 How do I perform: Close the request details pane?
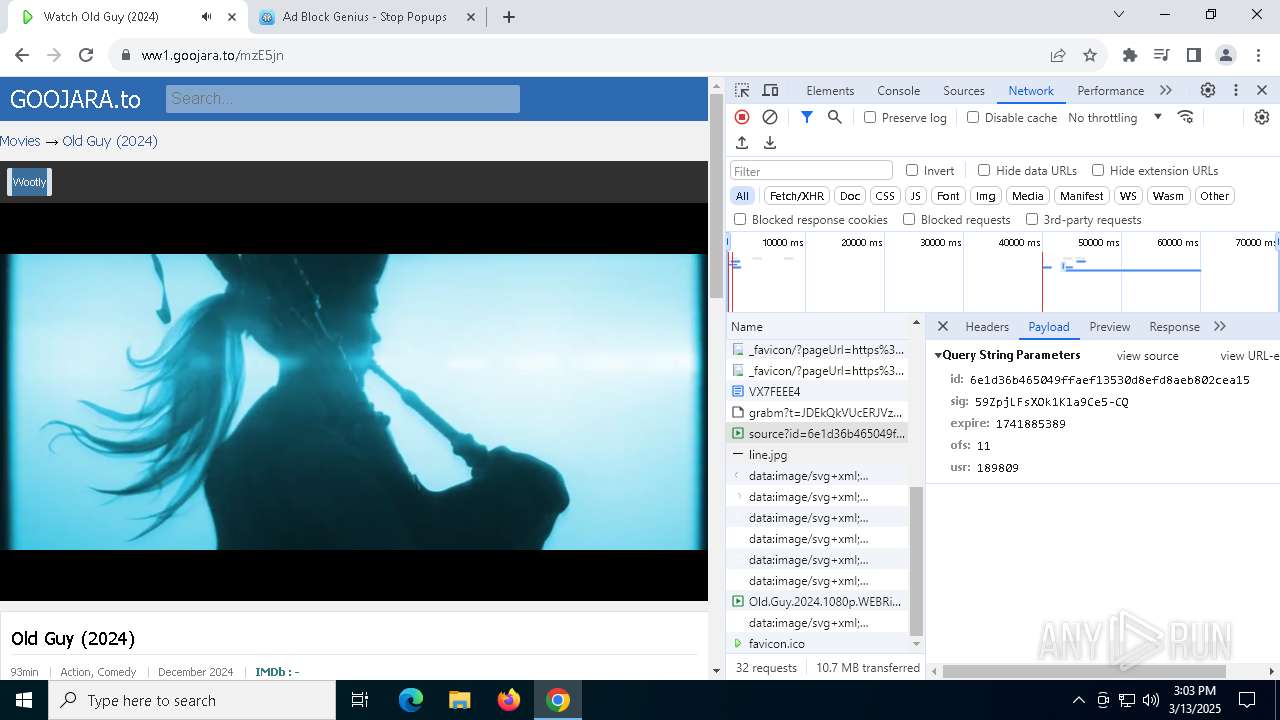943,326
